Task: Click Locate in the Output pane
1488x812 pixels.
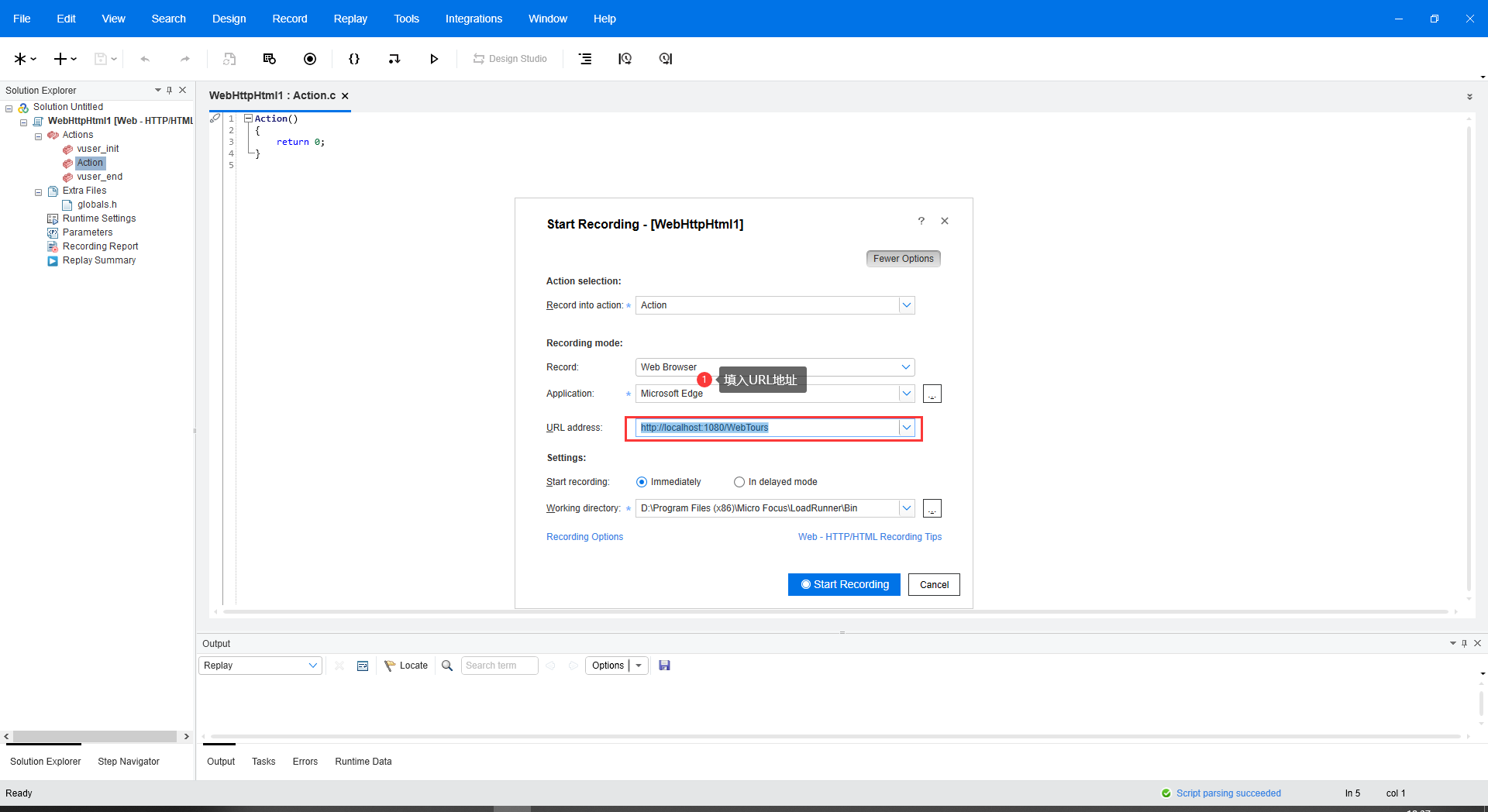Action: coord(406,666)
